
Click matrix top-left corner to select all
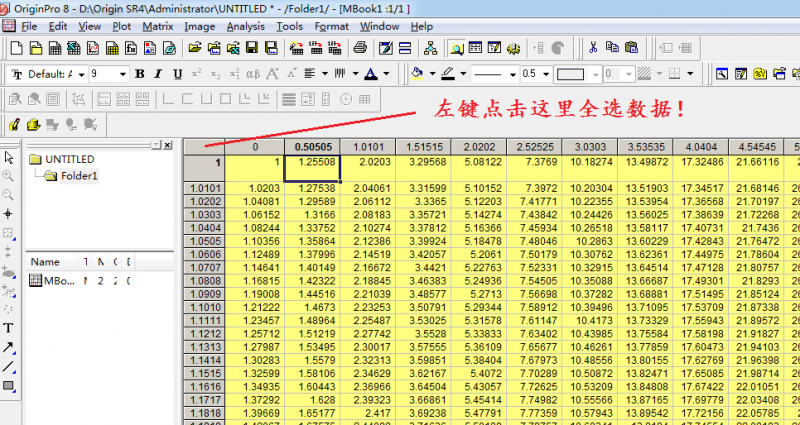tap(203, 146)
